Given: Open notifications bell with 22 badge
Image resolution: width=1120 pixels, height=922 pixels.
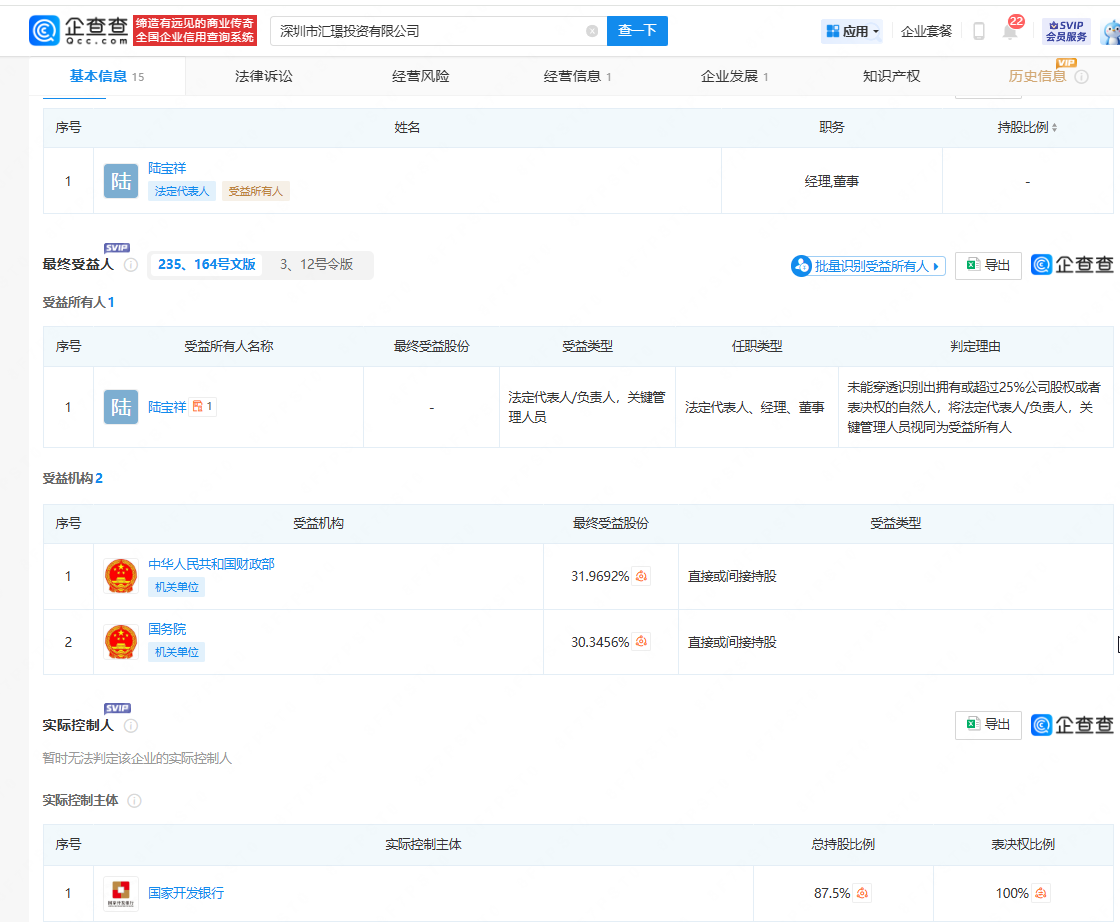Looking at the screenshot, I should tap(1010, 31).
